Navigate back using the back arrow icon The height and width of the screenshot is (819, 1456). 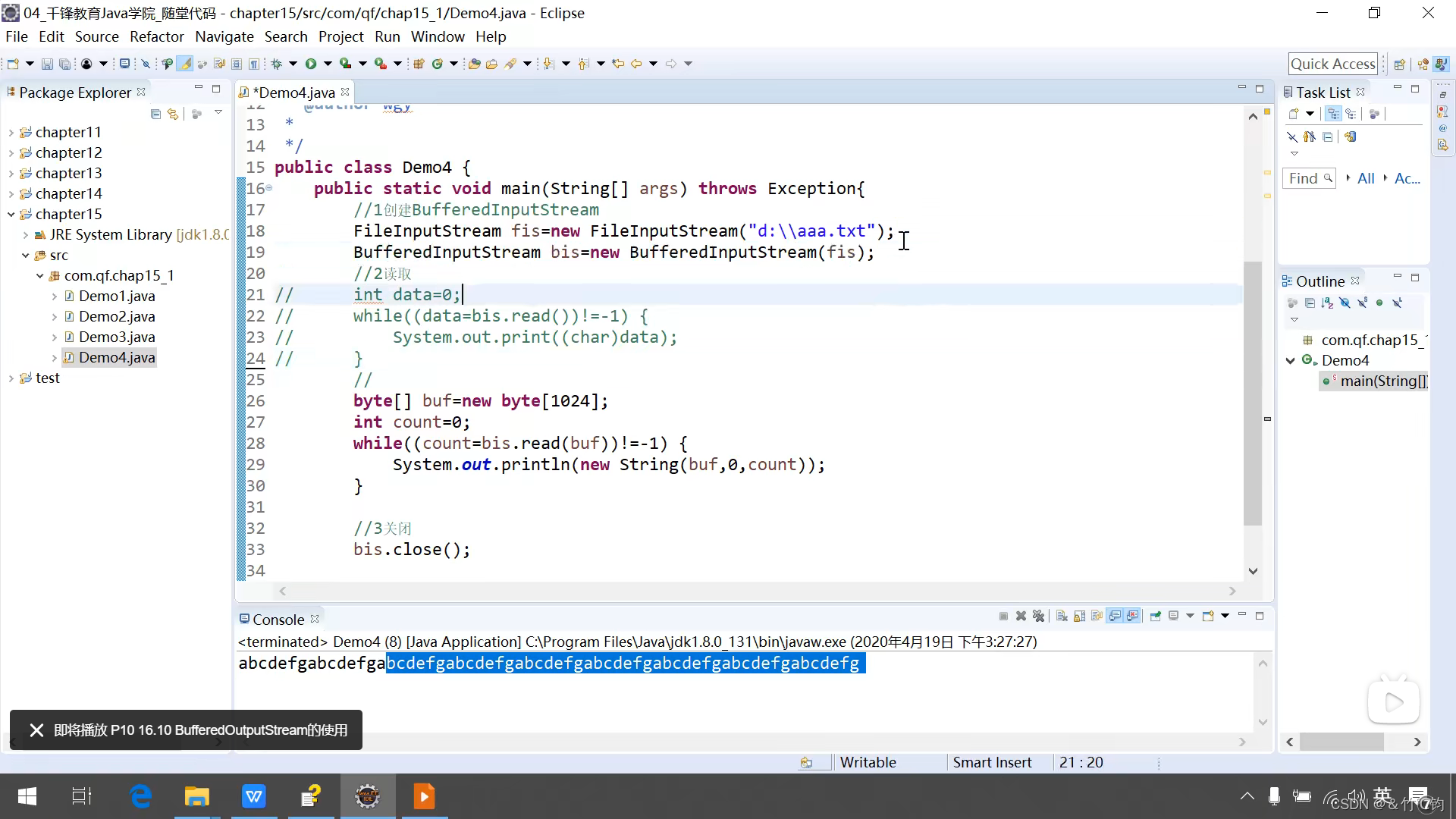[x=637, y=64]
